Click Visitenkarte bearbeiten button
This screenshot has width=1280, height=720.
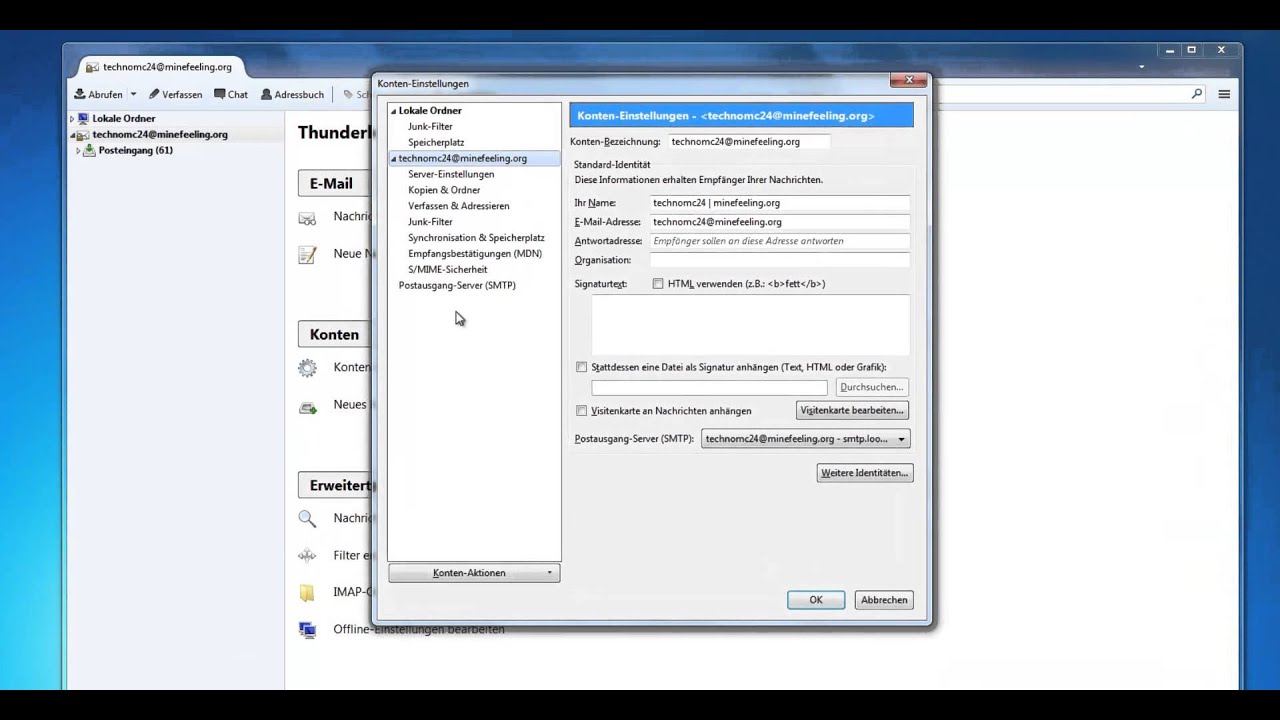tap(852, 411)
